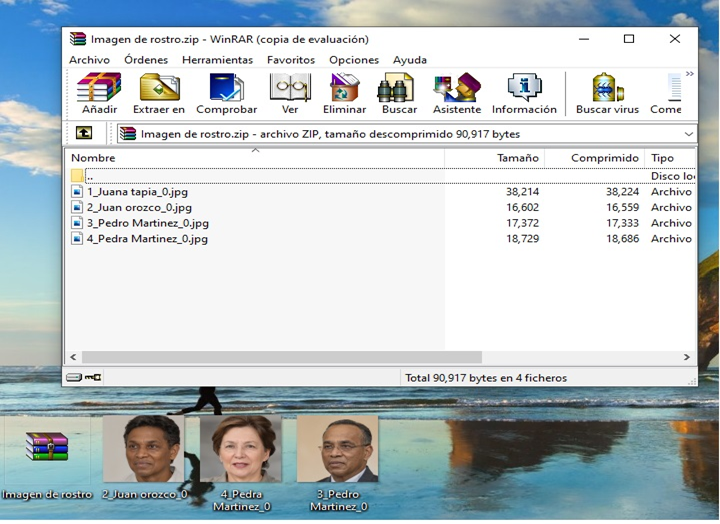Launch the Asistente wizard icon
This screenshot has width=720, height=524.
tap(457, 93)
